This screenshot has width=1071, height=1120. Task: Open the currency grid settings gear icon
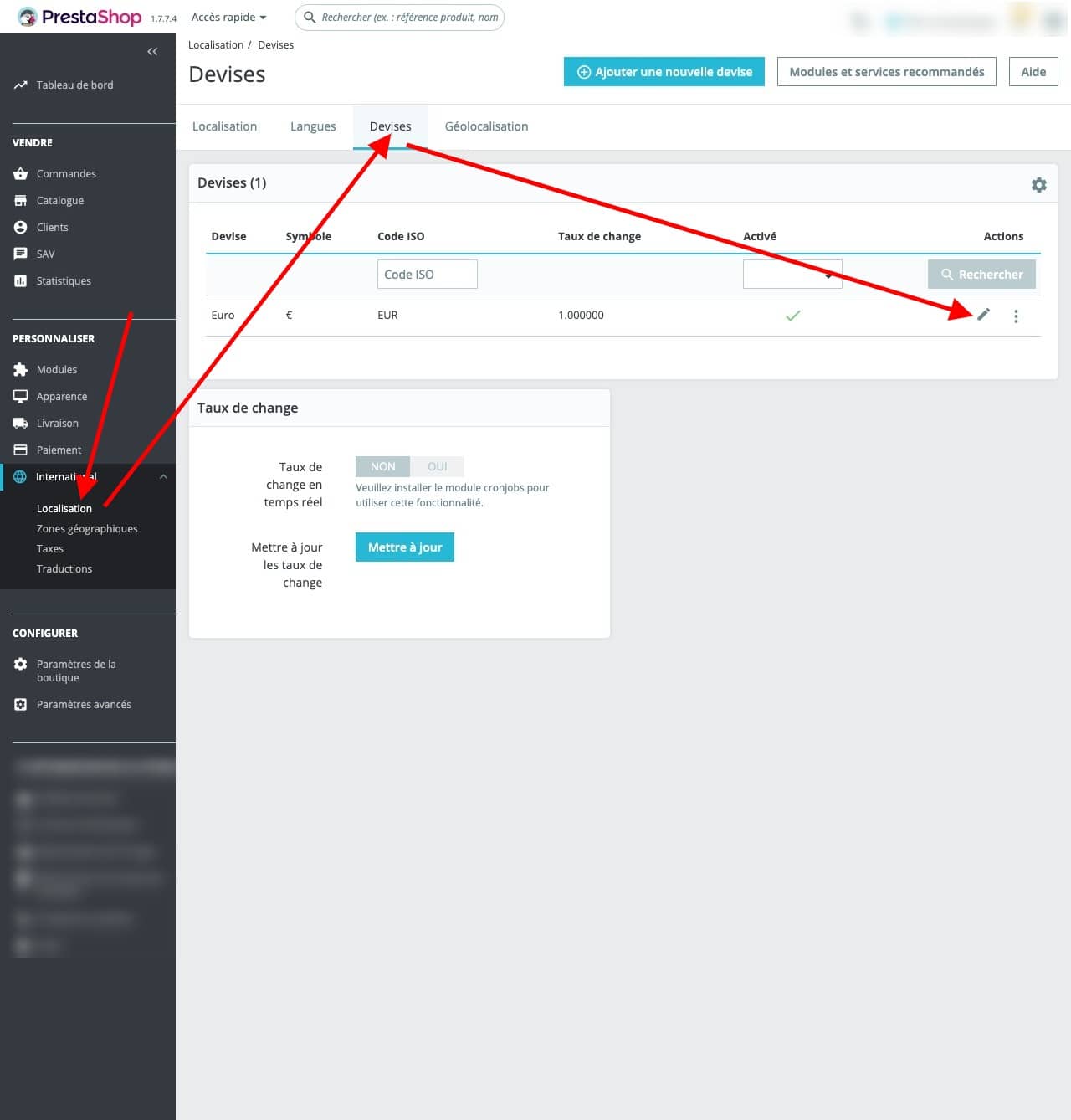click(x=1039, y=184)
